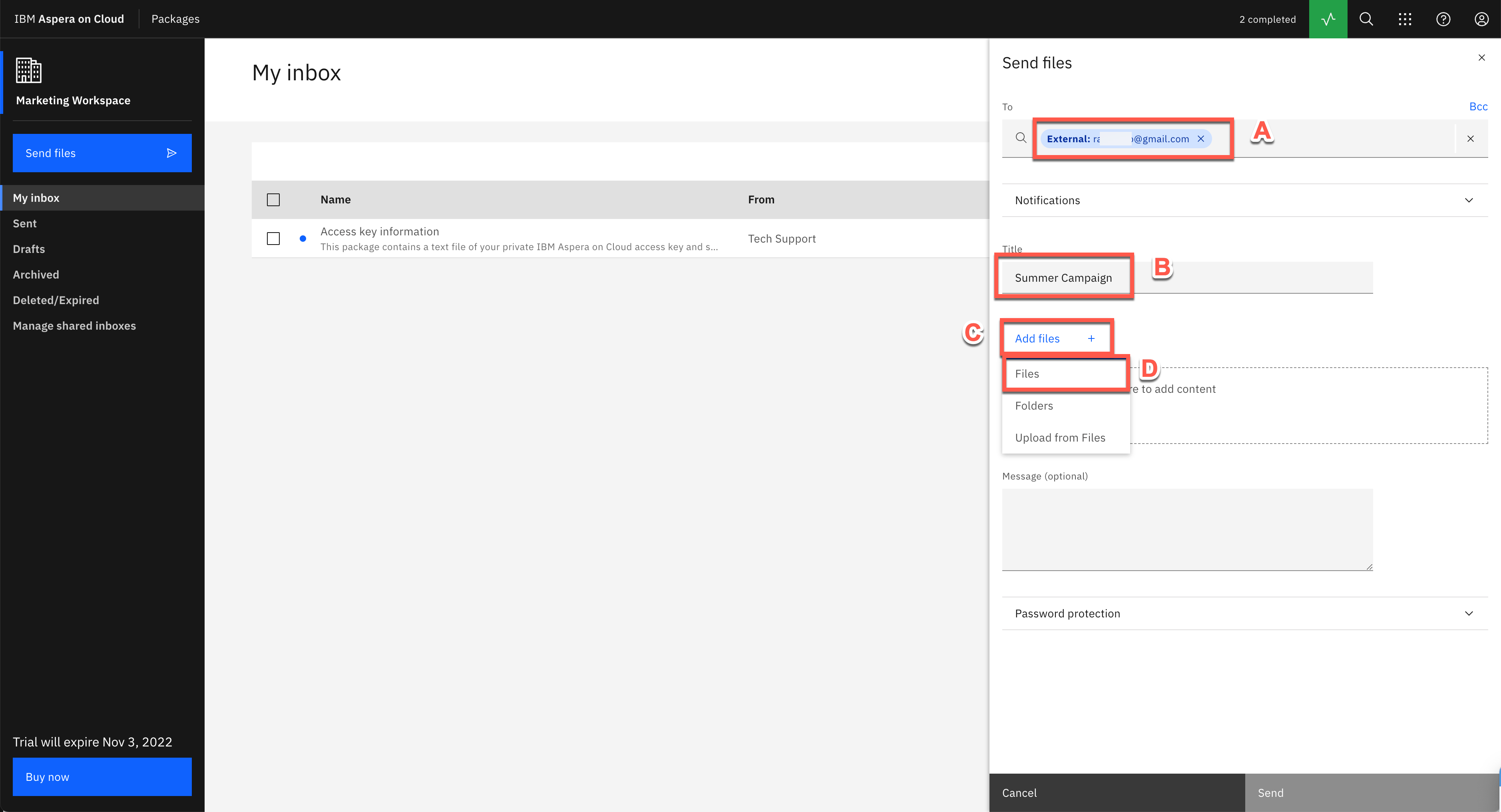Click the paper-plane icon on Send files
This screenshot has height=812, width=1501.
(x=172, y=153)
